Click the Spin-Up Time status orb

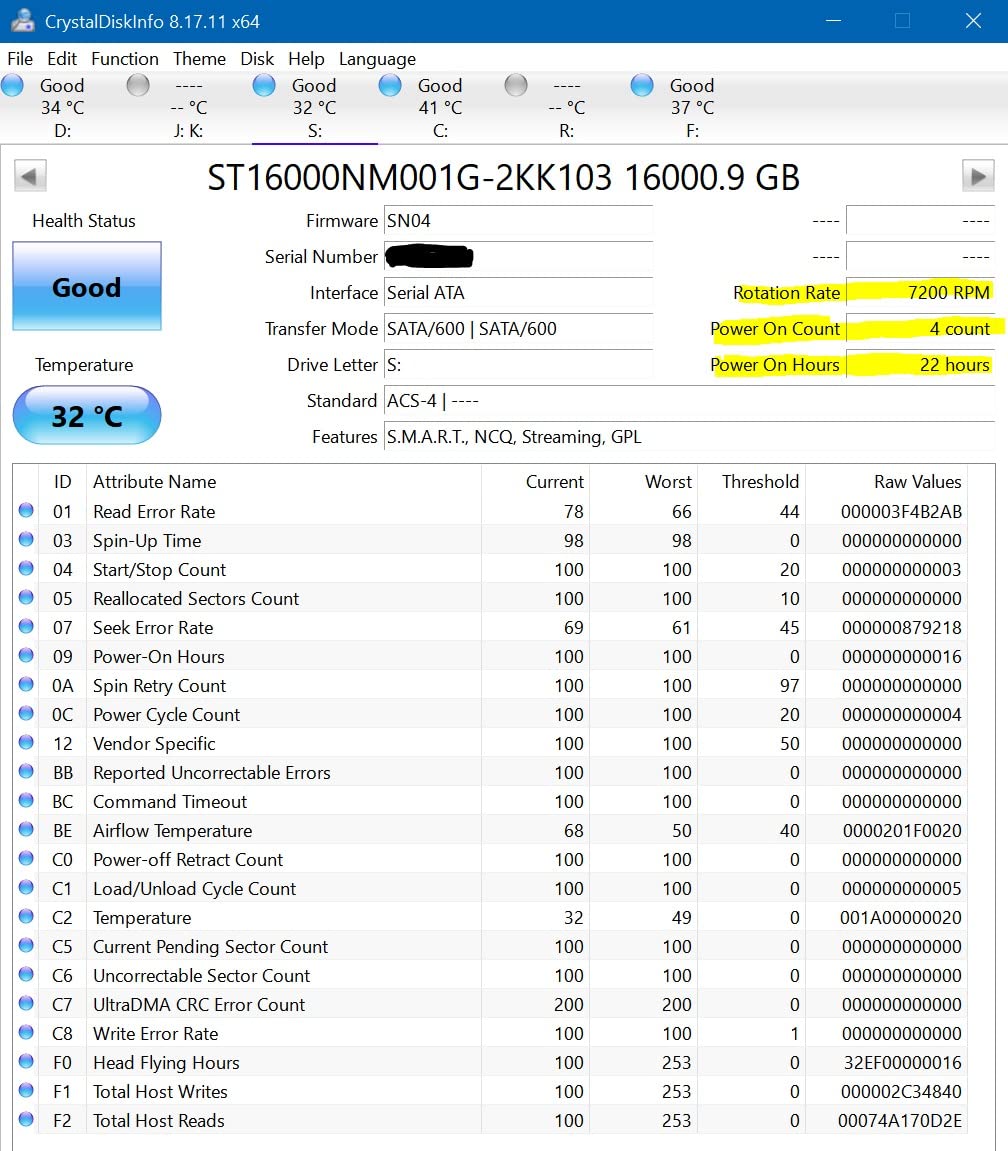26,540
